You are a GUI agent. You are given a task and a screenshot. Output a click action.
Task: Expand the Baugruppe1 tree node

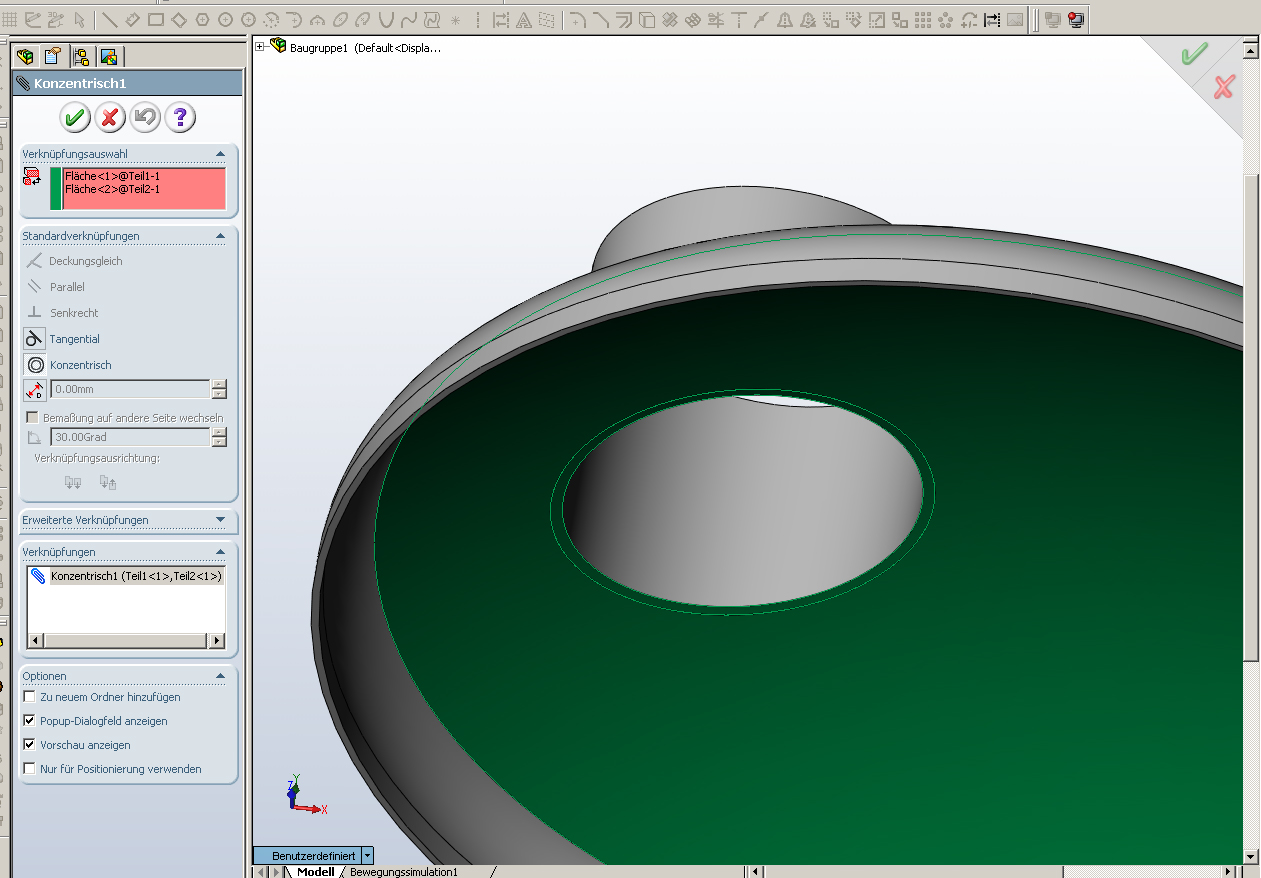pyautogui.click(x=260, y=47)
